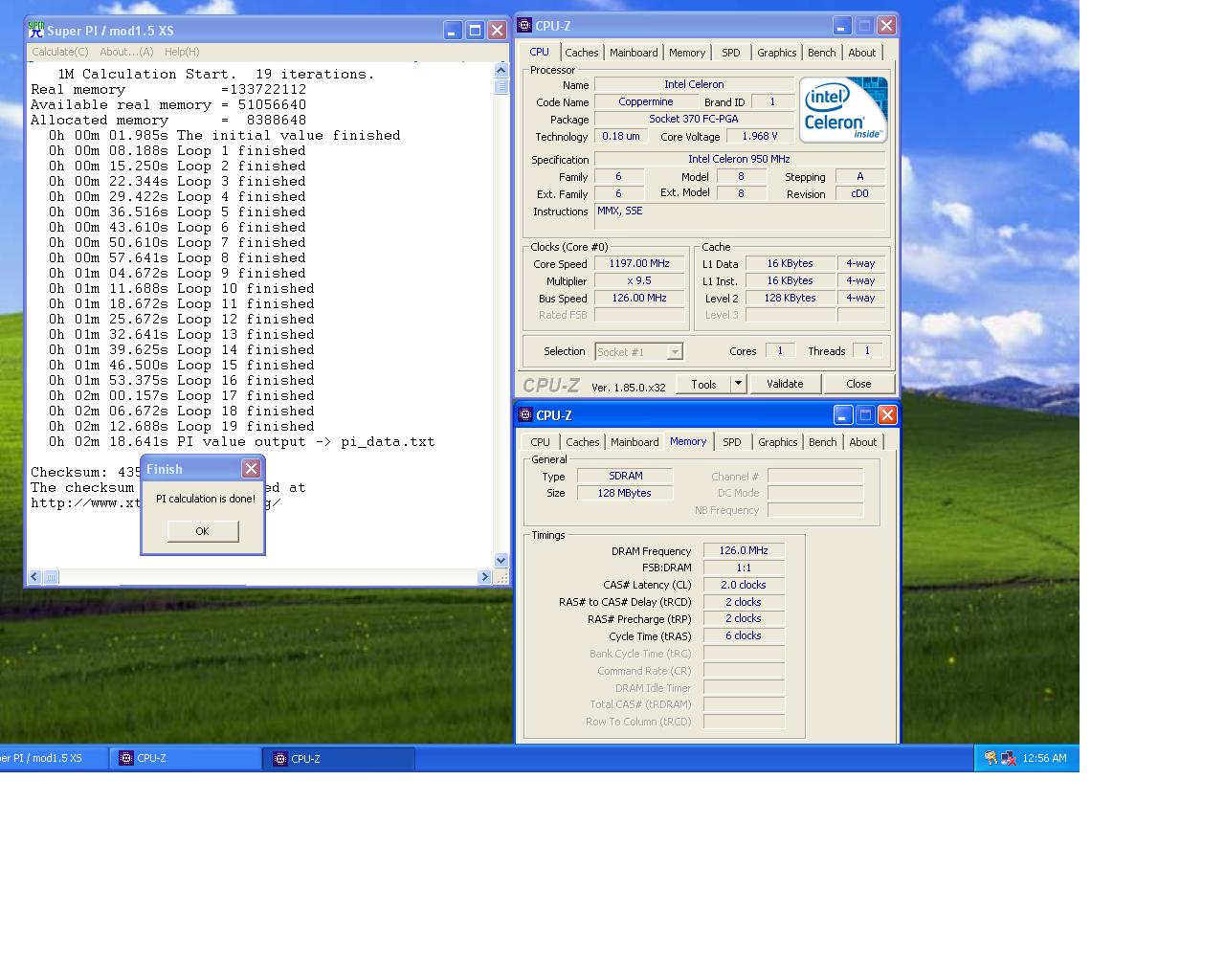Minimize the upper CPU-Z window
The width and height of the screenshot is (1225, 980).
point(842,26)
